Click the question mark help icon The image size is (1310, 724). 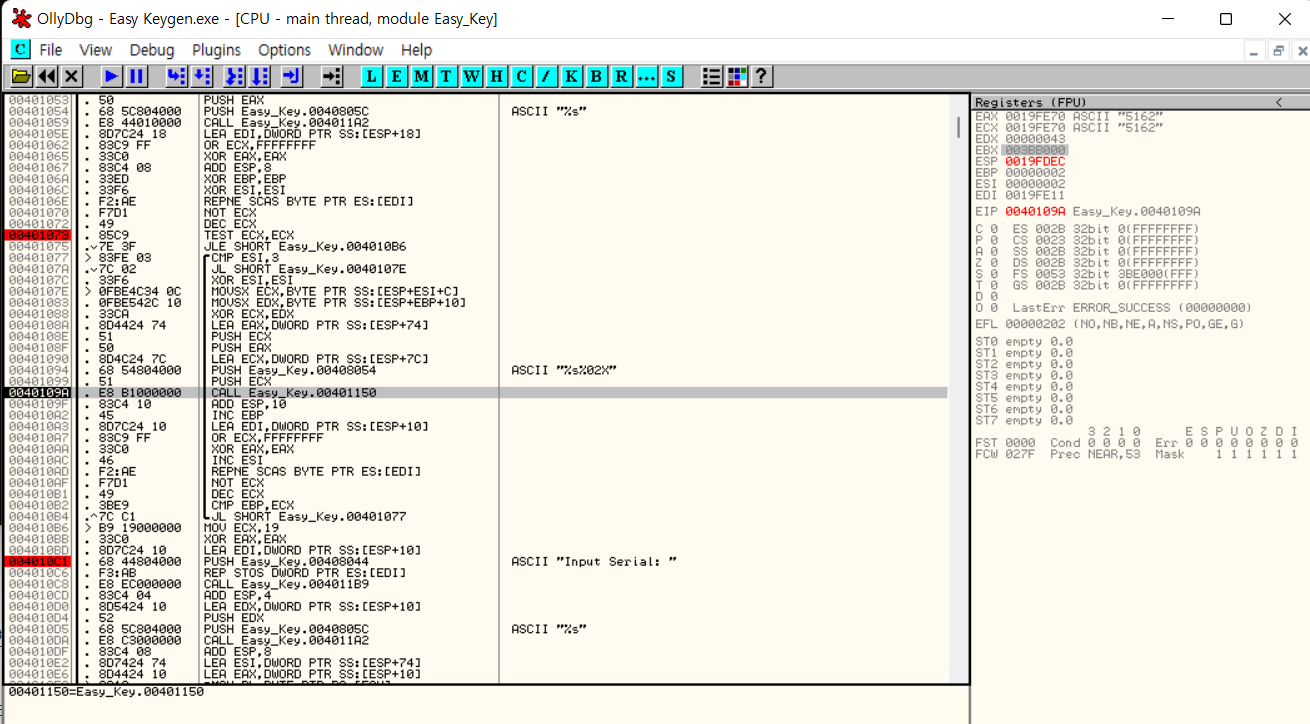point(761,76)
